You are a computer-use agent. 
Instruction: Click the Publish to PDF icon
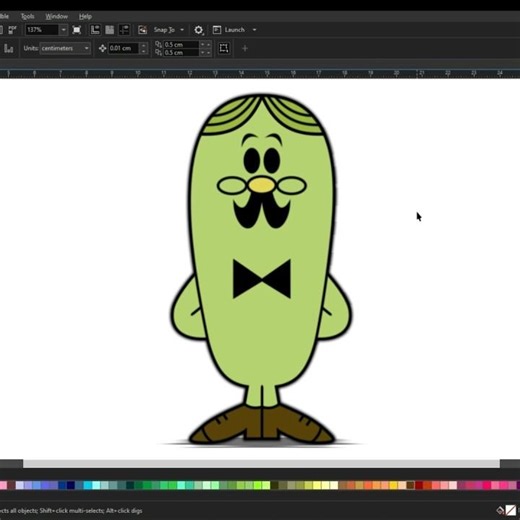pos(12,30)
